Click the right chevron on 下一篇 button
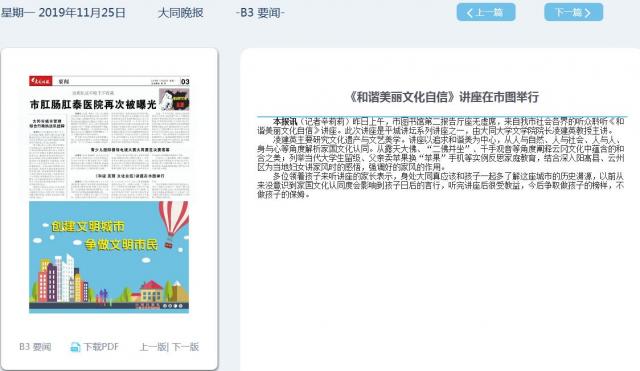The width and height of the screenshot is (640, 371). 587,13
